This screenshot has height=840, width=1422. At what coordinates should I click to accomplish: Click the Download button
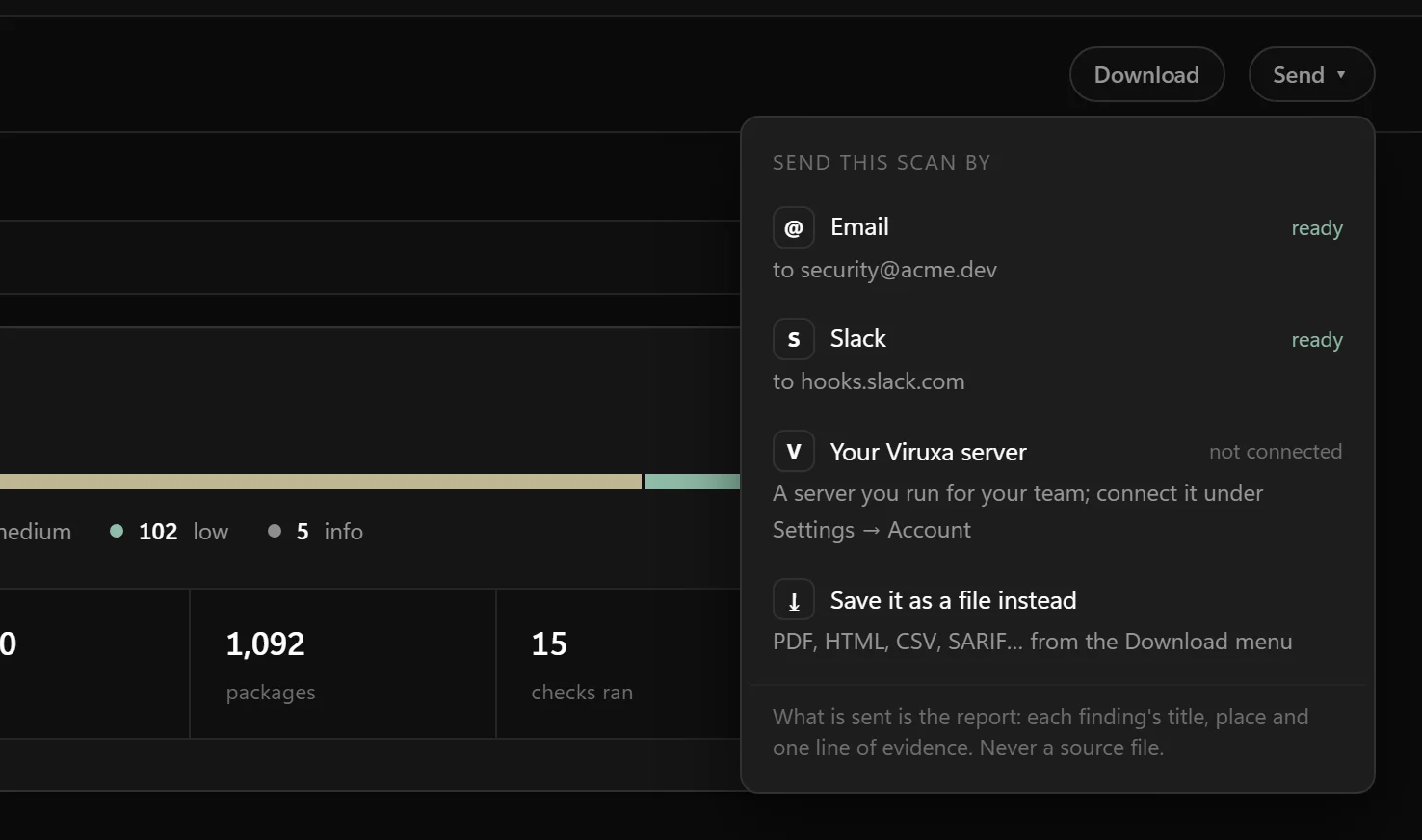tap(1146, 74)
